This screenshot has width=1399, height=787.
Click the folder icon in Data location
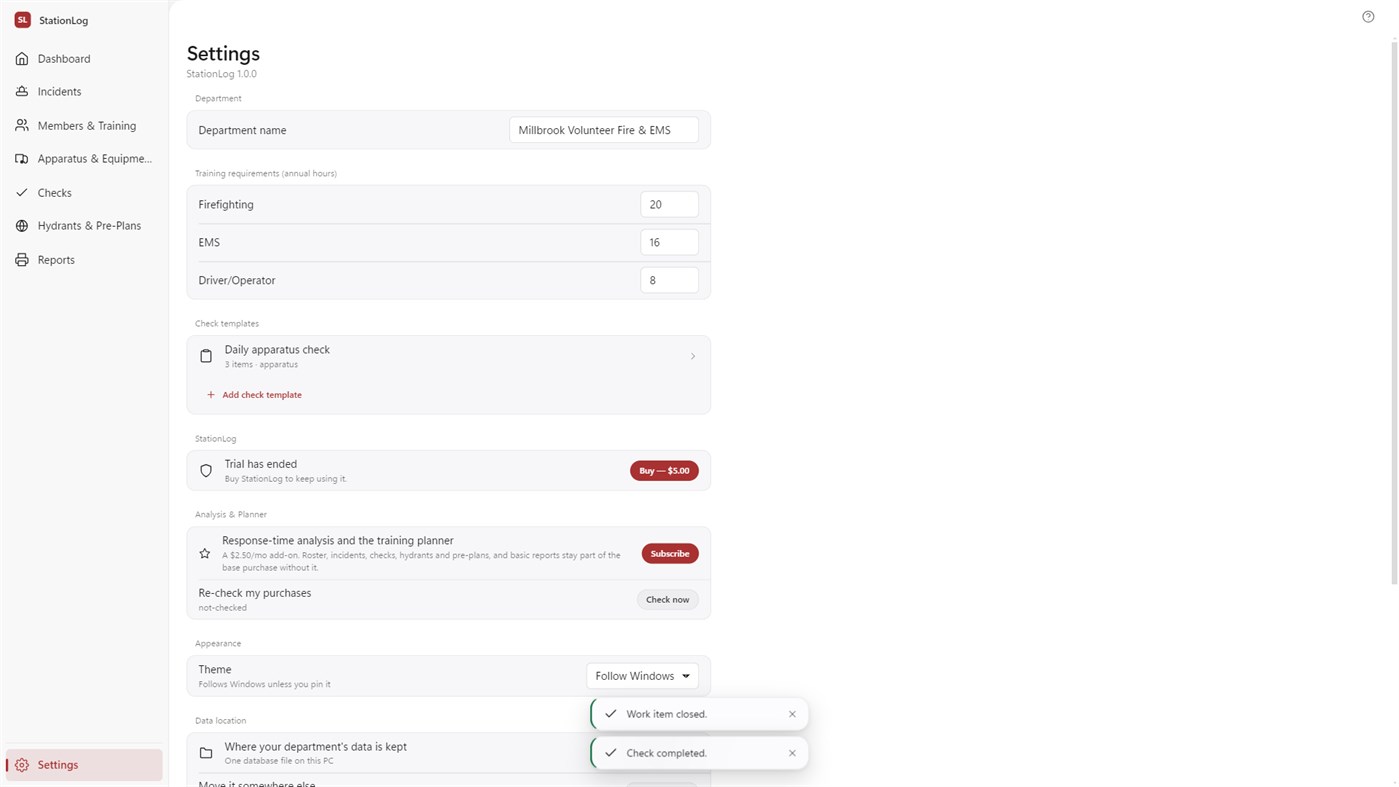[x=206, y=753]
